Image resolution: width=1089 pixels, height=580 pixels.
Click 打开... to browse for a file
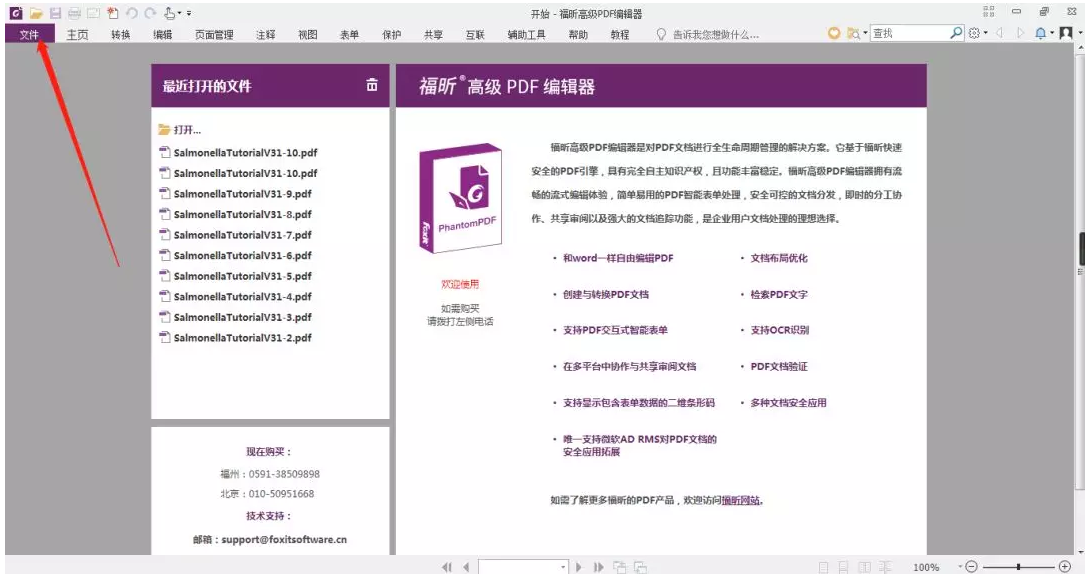tap(180, 130)
